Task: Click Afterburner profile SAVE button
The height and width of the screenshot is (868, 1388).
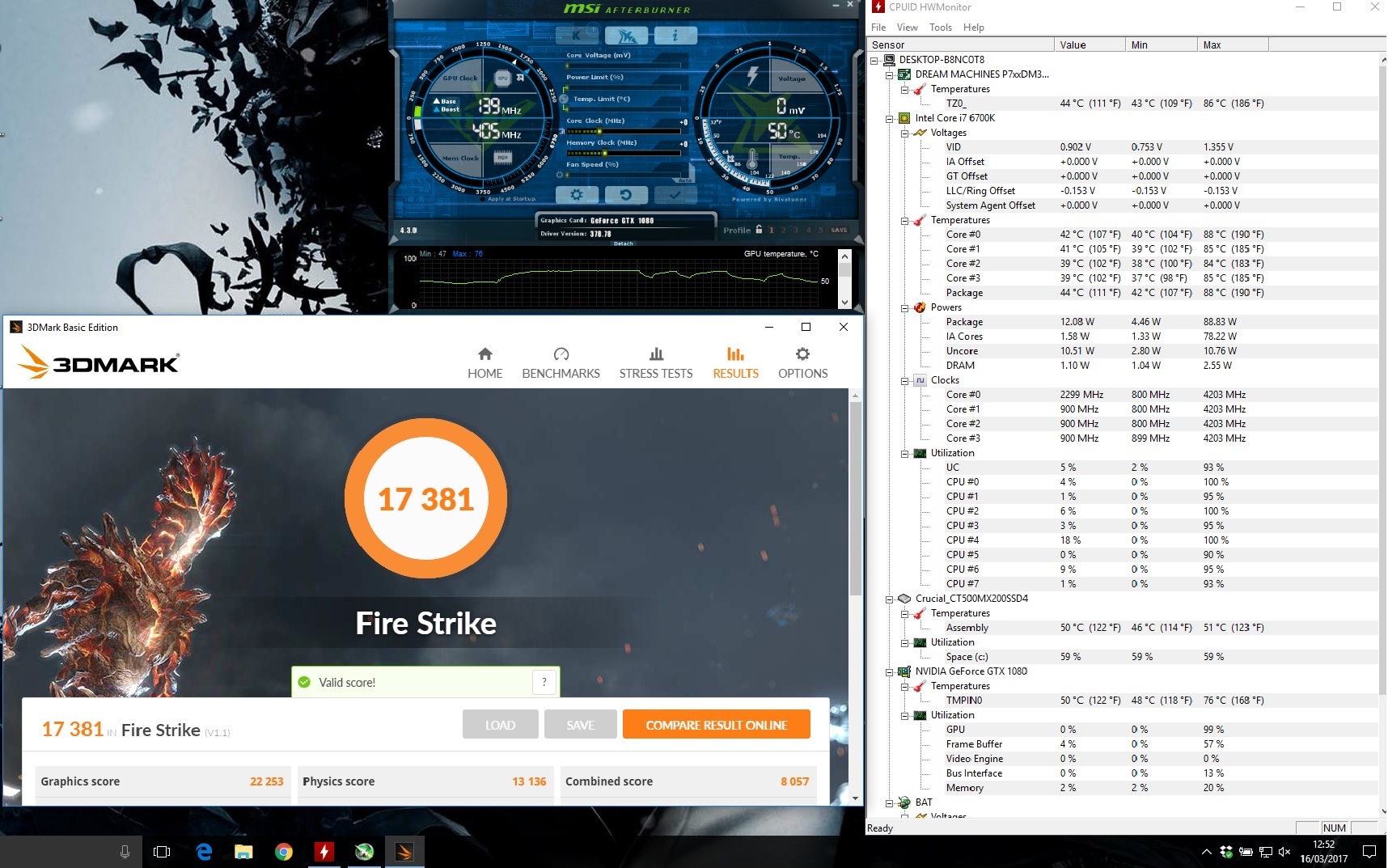Action: click(x=840, y=230)
